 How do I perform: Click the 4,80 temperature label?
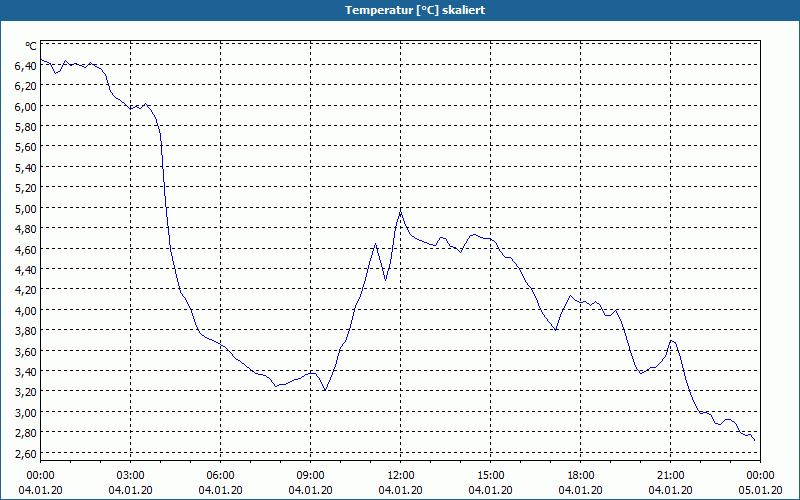[26, 229]
